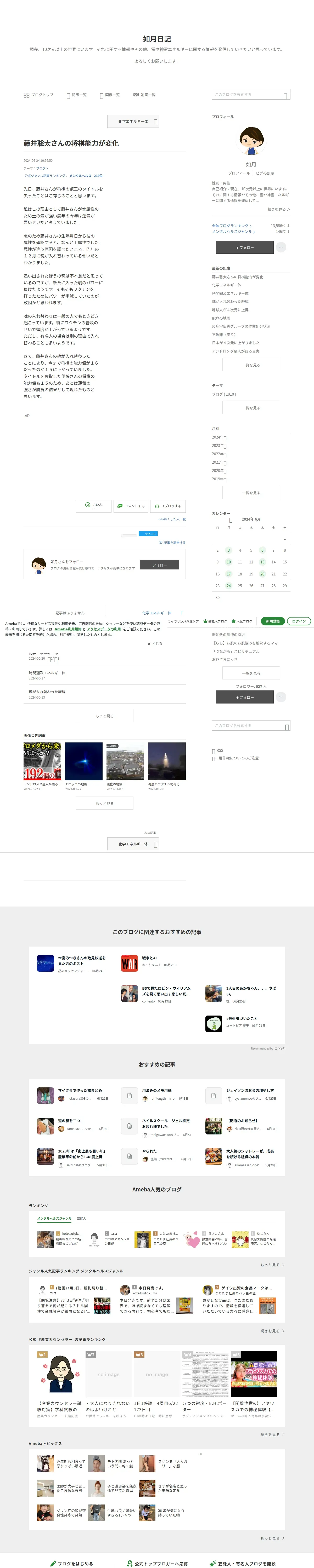Viewport: 314px width, 1568px height.
Task: Switch to 芸能人 ranking tab
Action: [x=82, y=1218]
